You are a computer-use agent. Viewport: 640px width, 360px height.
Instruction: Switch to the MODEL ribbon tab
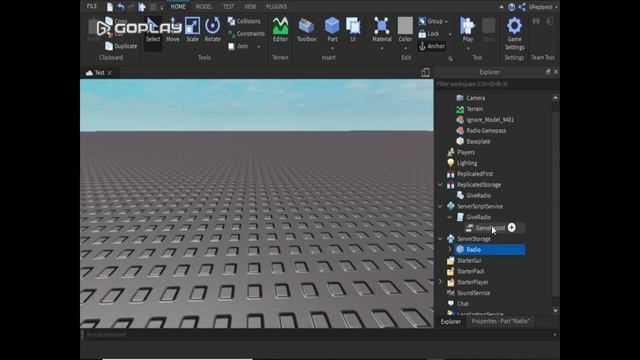pos(204,7)
